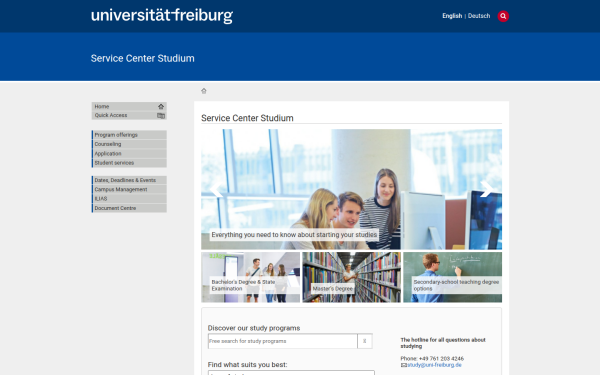
Task: Open 'Everything you need to know' caption
Action: tap(294, 235)
